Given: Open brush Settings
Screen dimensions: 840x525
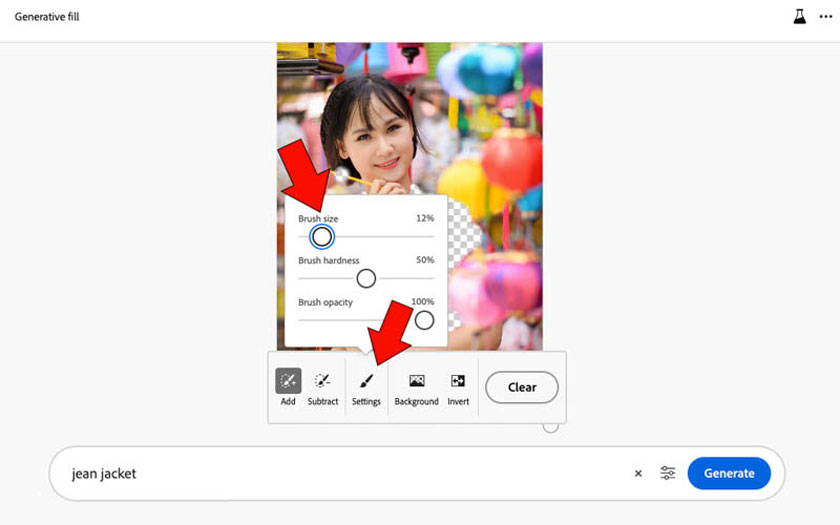Looking at the screenshot, I should point(366,388).
